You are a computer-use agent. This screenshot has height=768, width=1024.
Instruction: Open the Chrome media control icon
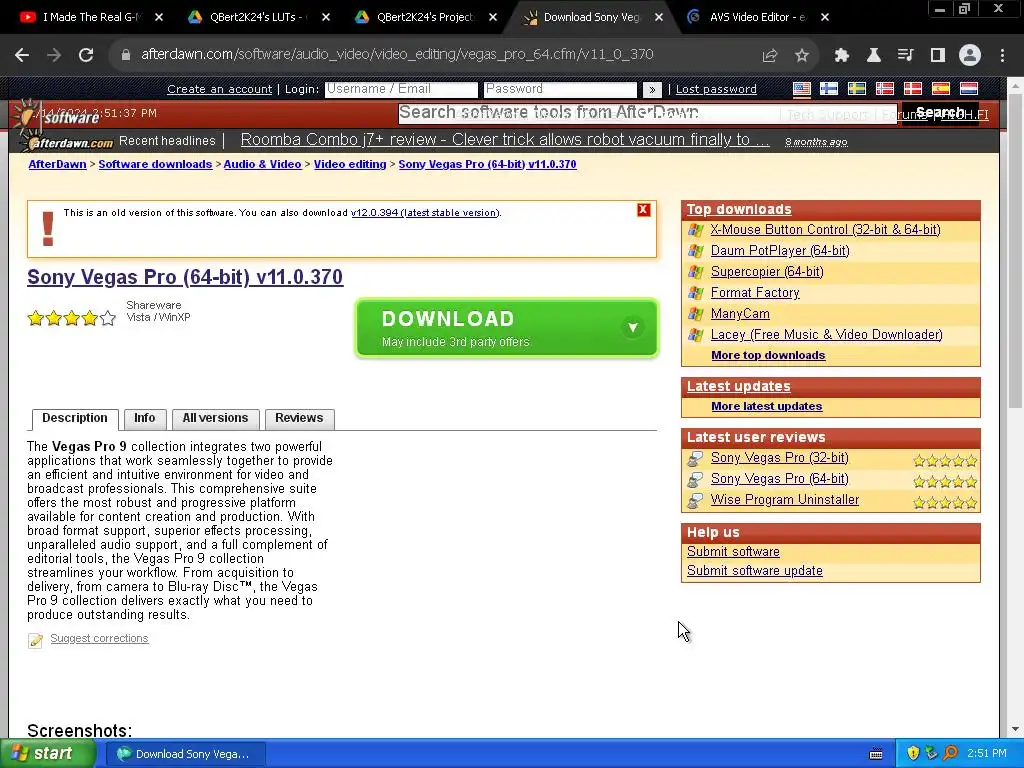[905, 56]
